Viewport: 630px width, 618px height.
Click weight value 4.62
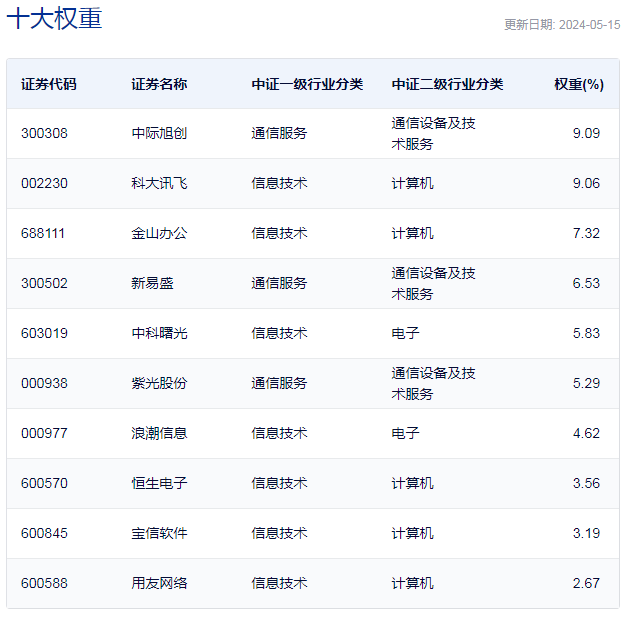tap(586, 434)
